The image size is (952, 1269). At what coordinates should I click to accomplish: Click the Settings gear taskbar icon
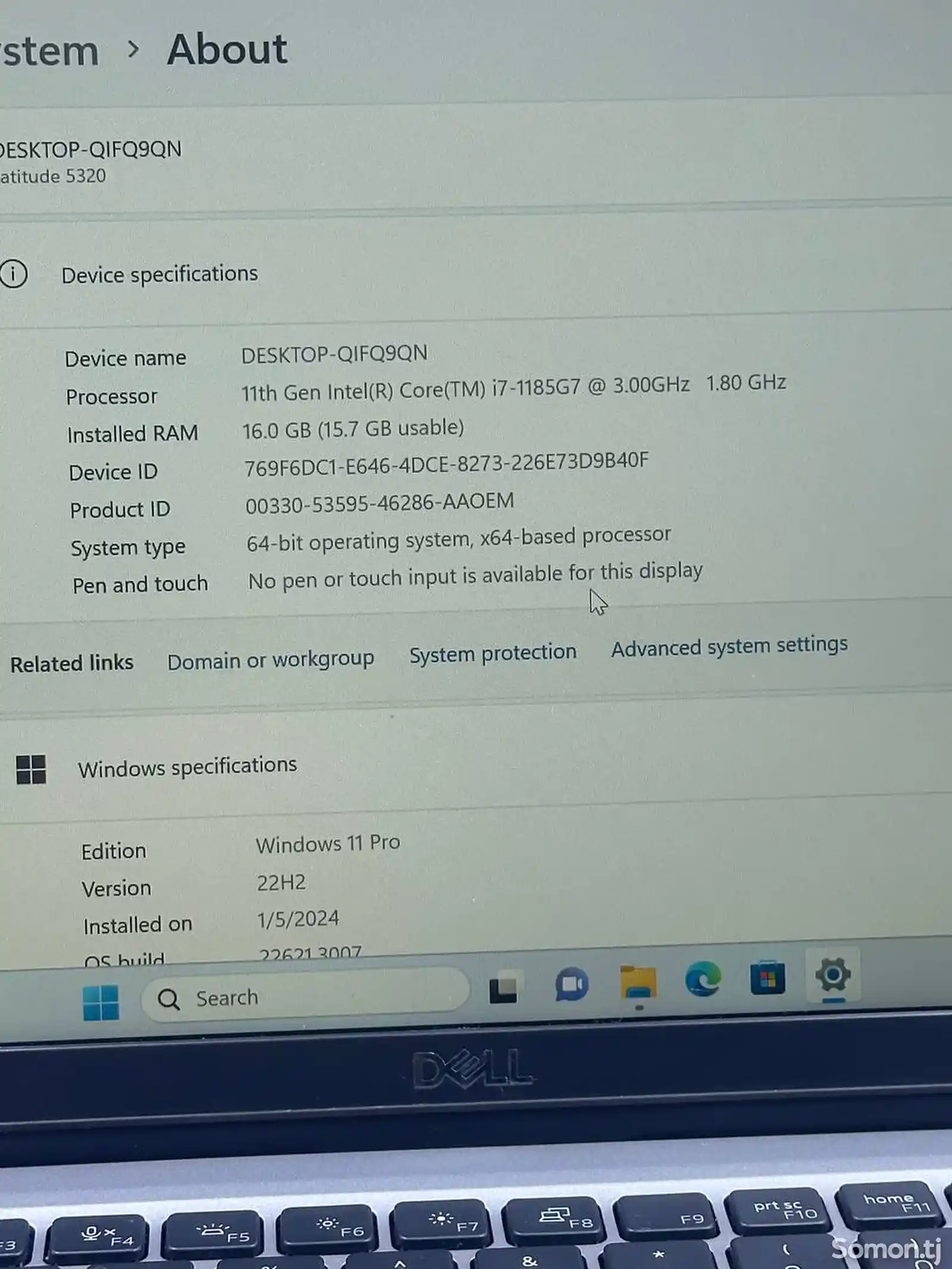pyautogui.click(x=832, y=975)
